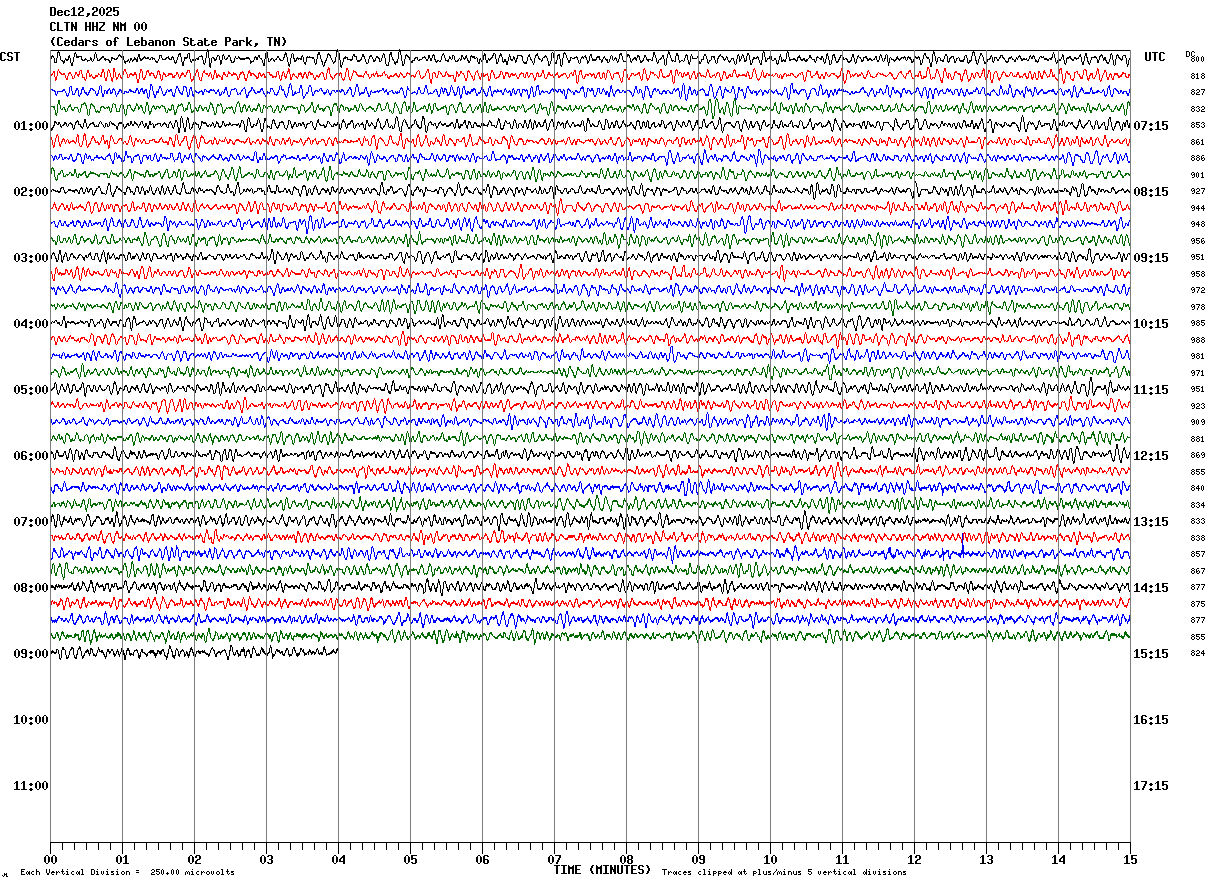Click the "12:15" UTC time label
This screenshot has width=1210, height=886.
click(1151, 456)
